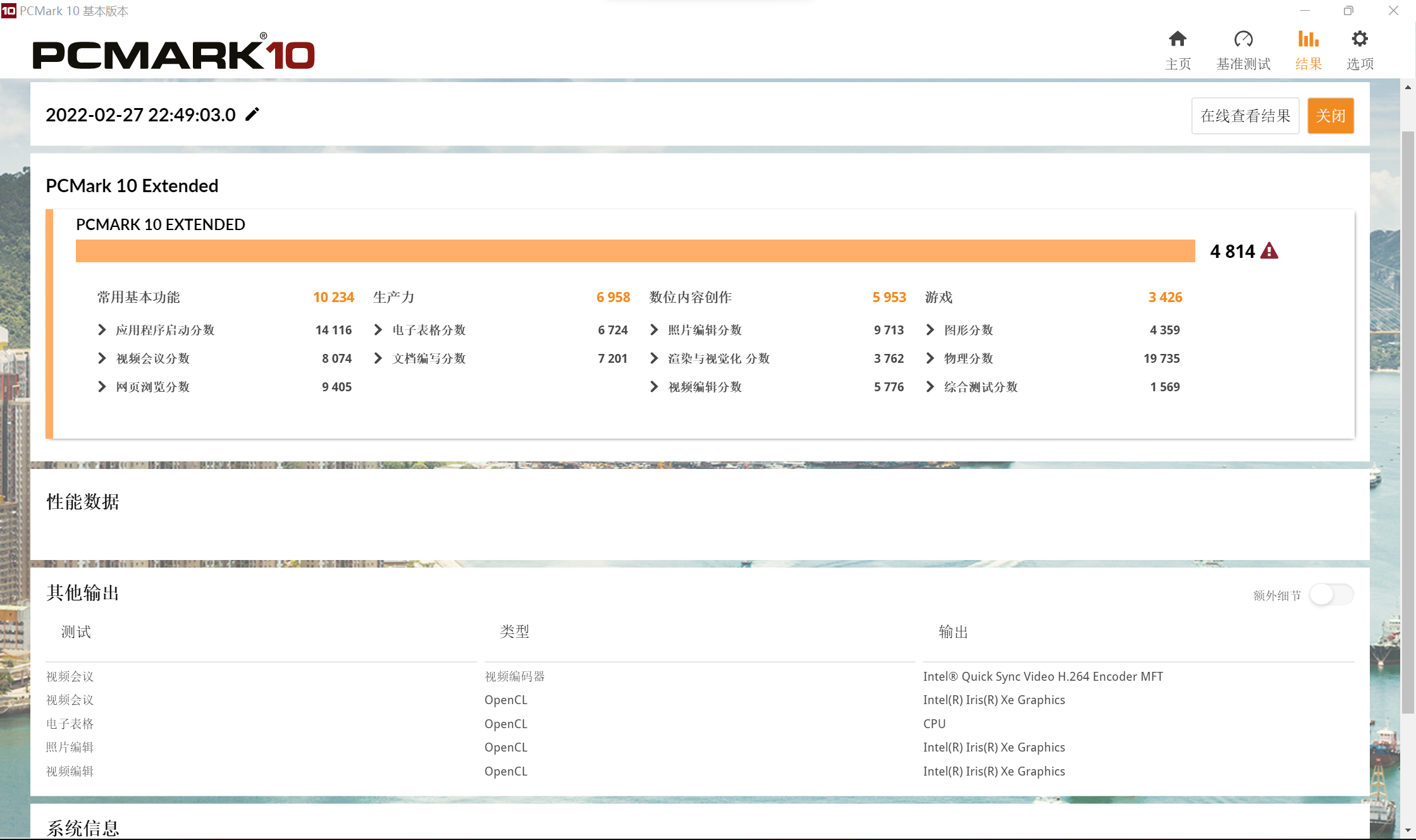Expand 视频编辑分数 row
1416x840 pixels.
pos(654,387)
